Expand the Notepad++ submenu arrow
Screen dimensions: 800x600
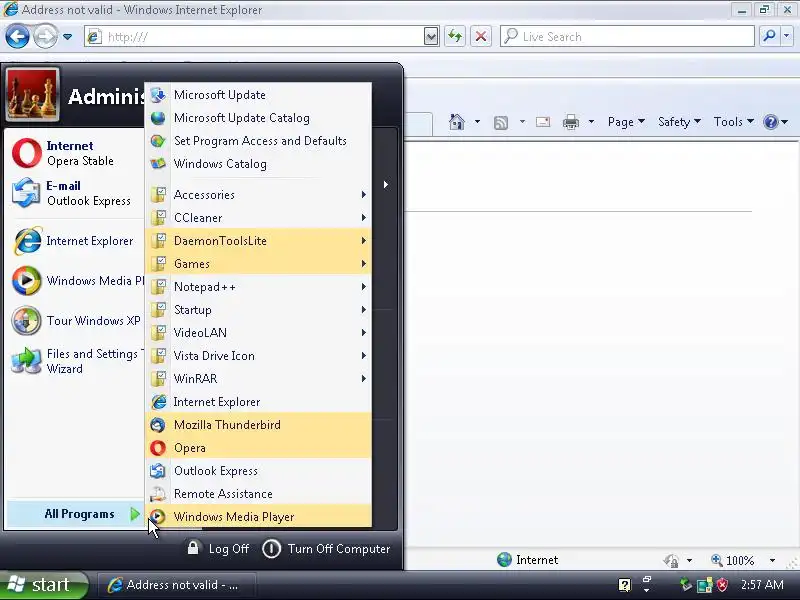(x=364, y=287)
